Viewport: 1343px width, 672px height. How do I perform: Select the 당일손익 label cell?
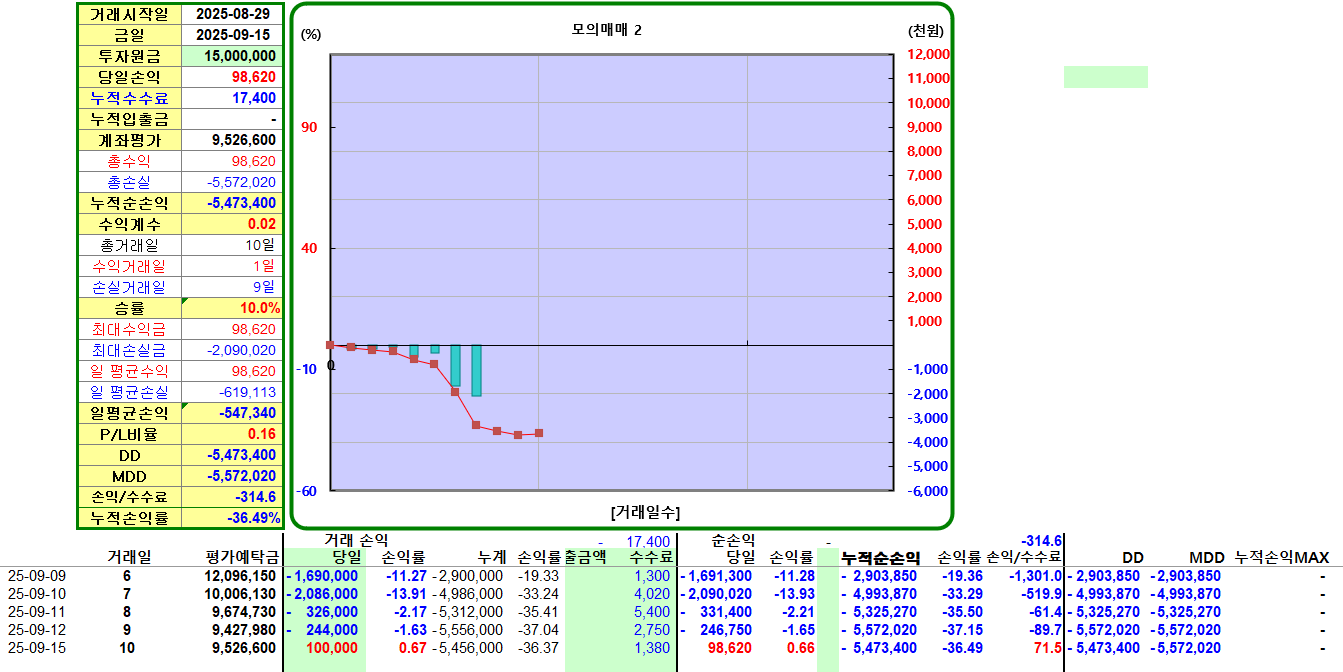point(130,77)
